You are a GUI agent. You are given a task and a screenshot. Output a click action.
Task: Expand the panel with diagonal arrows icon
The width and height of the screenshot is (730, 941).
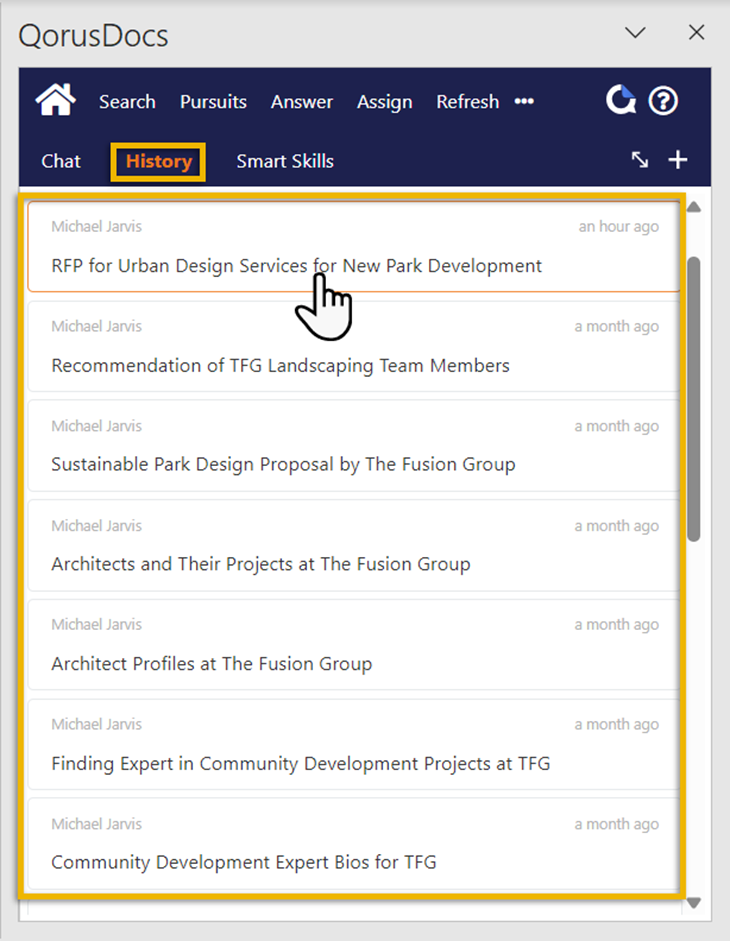640,160
